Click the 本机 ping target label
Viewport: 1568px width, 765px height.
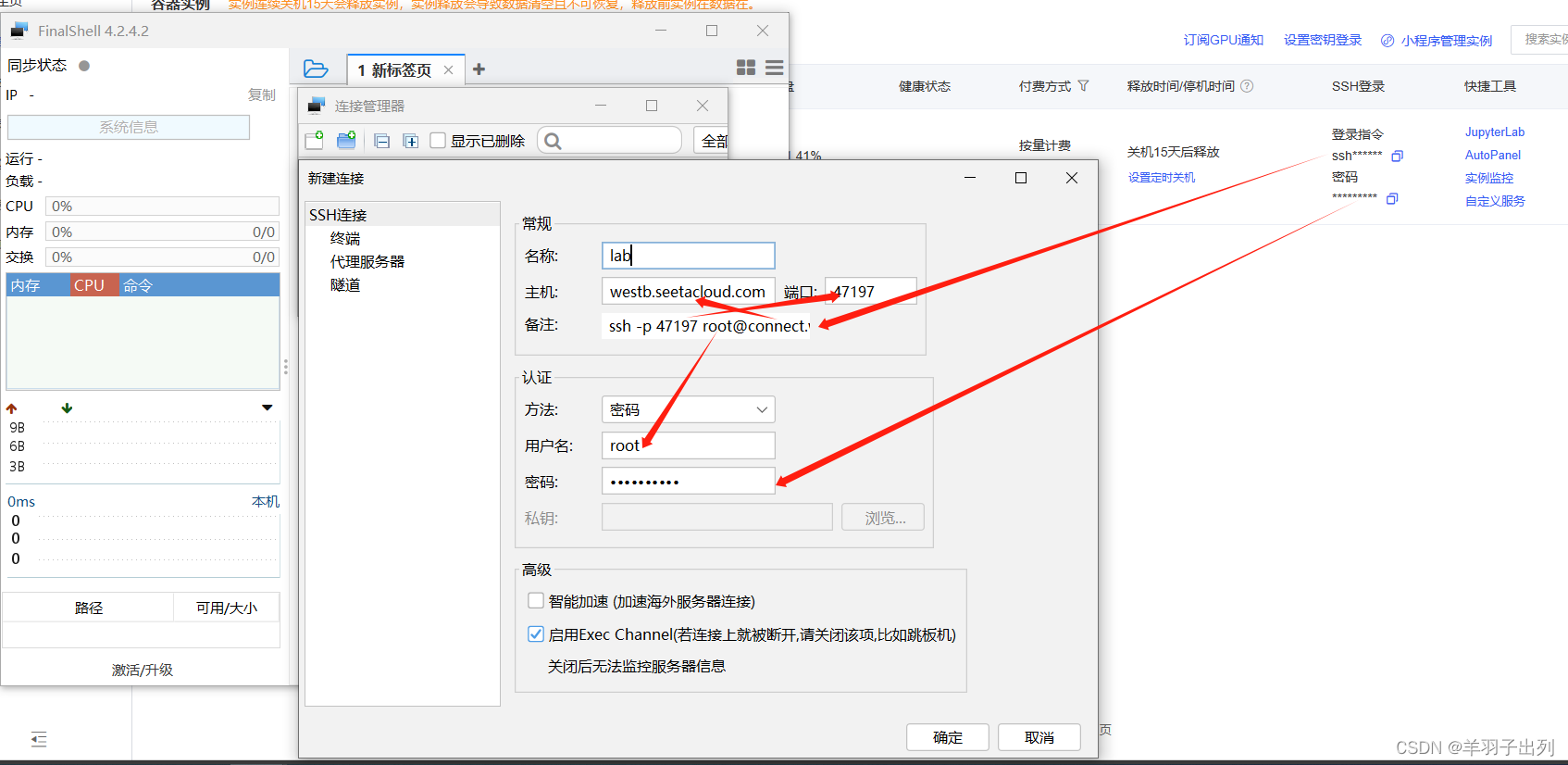pyautogui.click(x=266, y=501)
